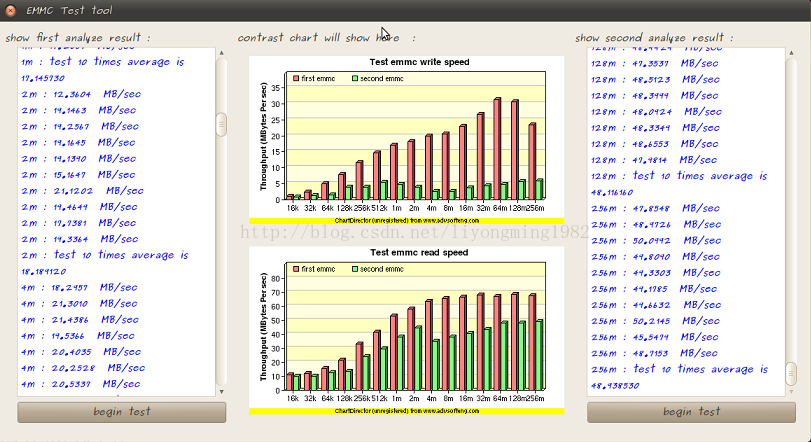Click down arrow of first result scrollbar

pos(221,391)
